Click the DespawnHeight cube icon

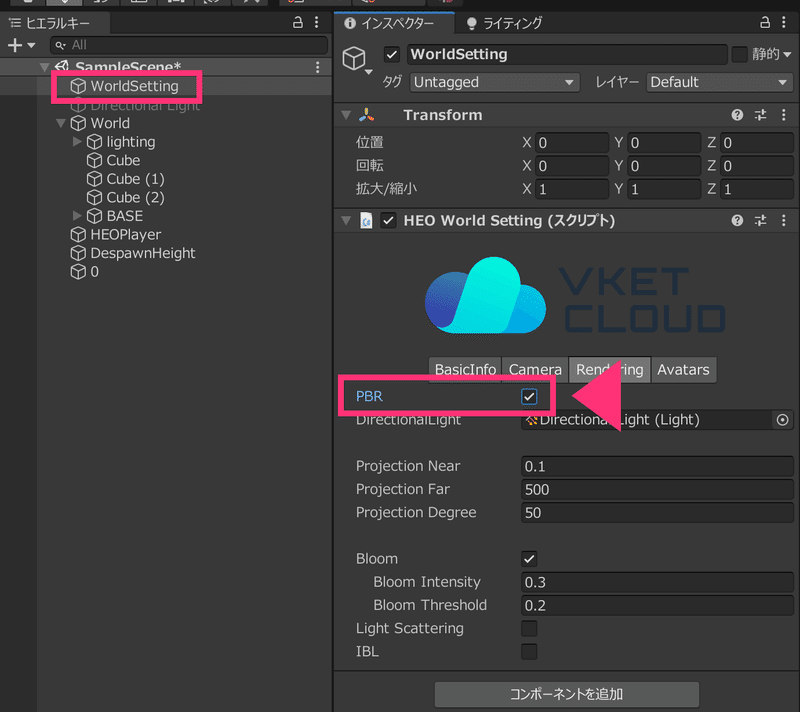coord(78,253)
